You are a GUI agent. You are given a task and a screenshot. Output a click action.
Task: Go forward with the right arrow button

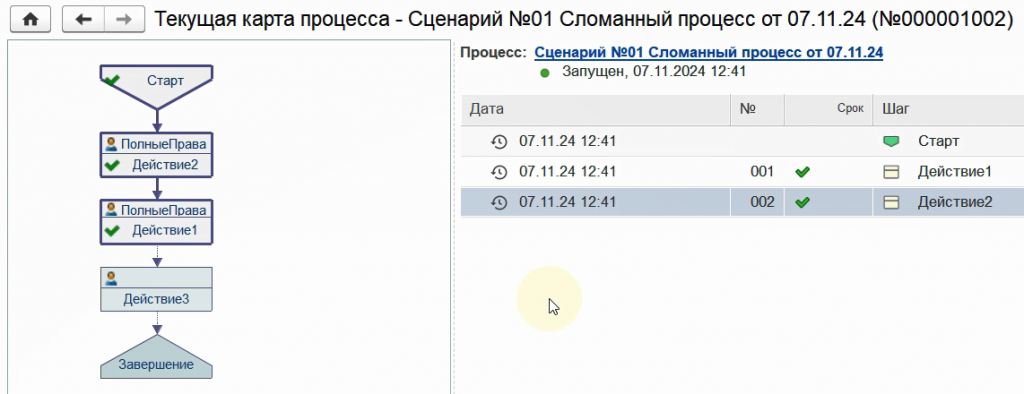(x=125, y=20)
